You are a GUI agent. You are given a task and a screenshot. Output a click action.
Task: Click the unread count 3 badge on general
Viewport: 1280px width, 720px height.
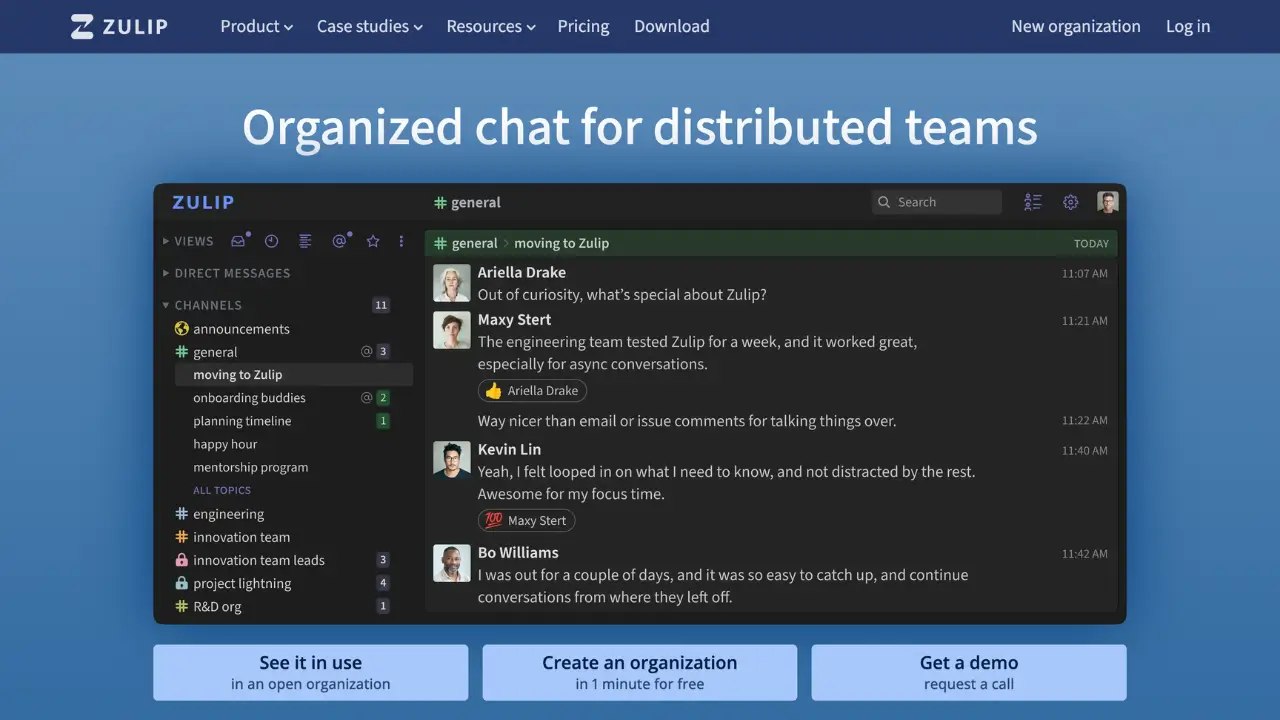(383, 352)
